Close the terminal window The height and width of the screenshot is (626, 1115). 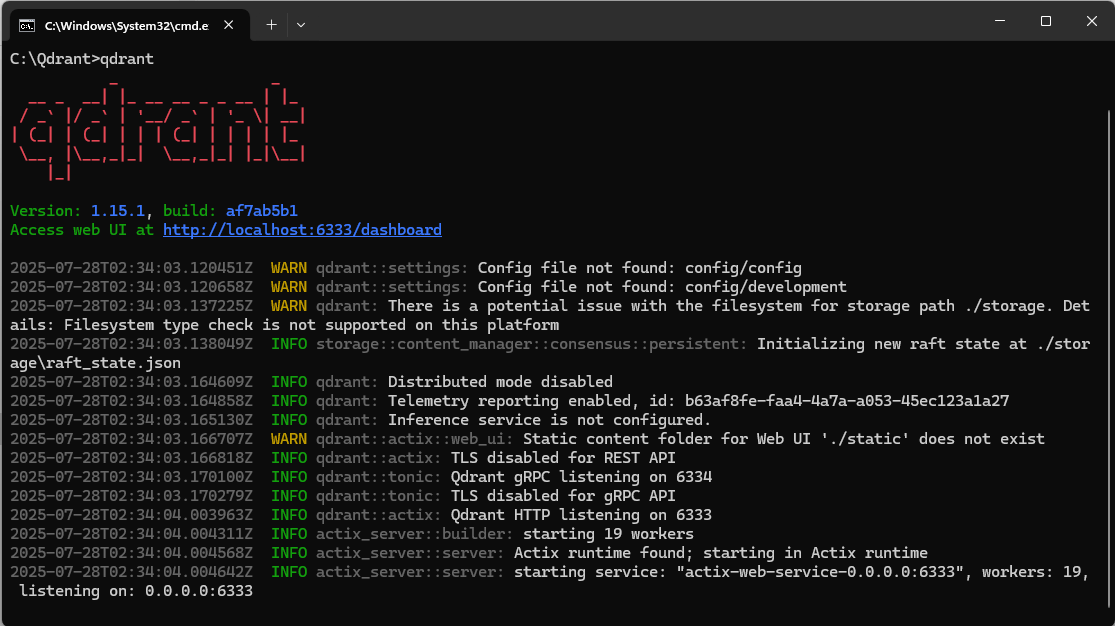click(x=1091, y=22)
